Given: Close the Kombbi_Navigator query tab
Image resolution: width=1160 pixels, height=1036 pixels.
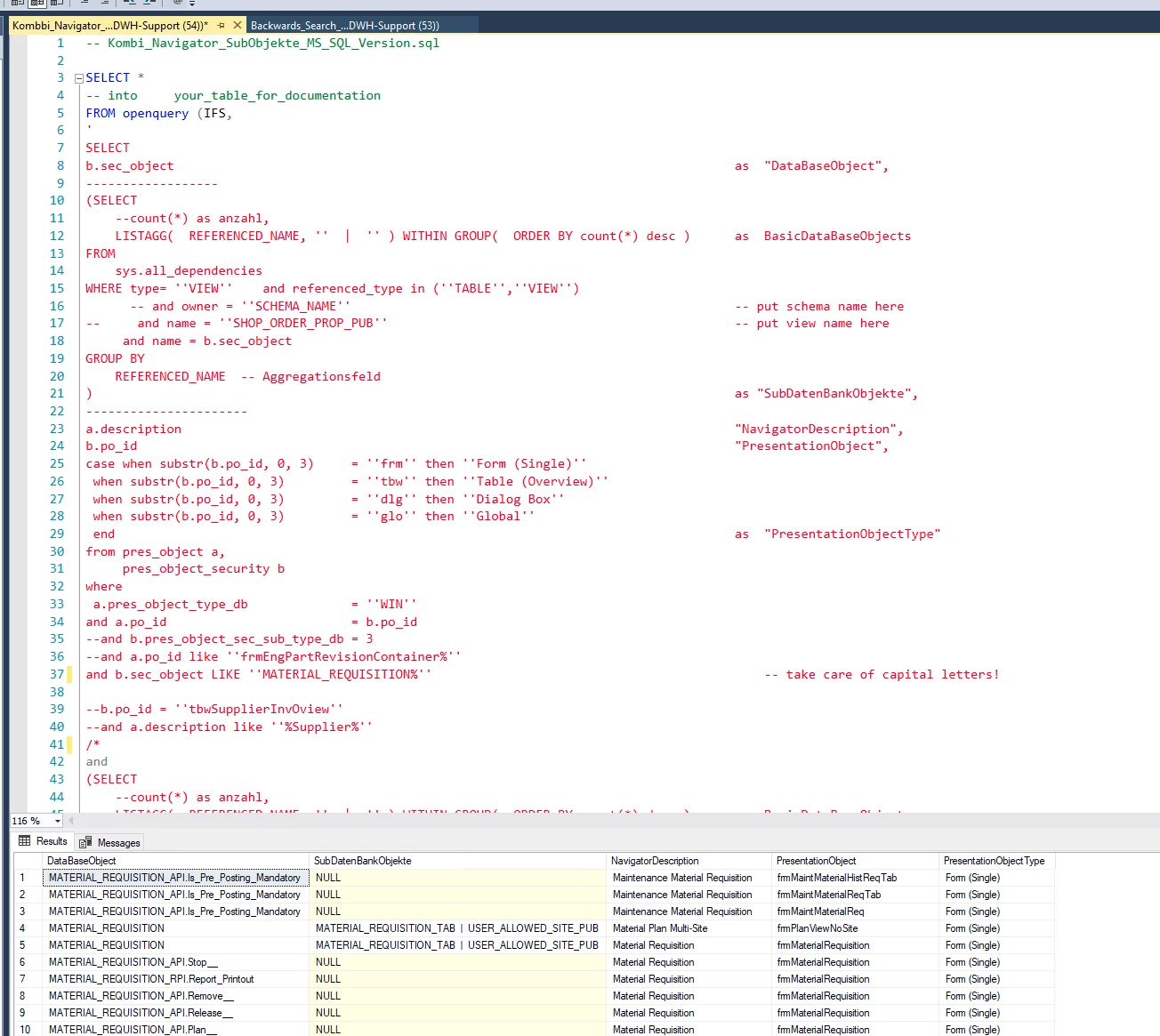Looking at the screenshot, I should 238,25.
